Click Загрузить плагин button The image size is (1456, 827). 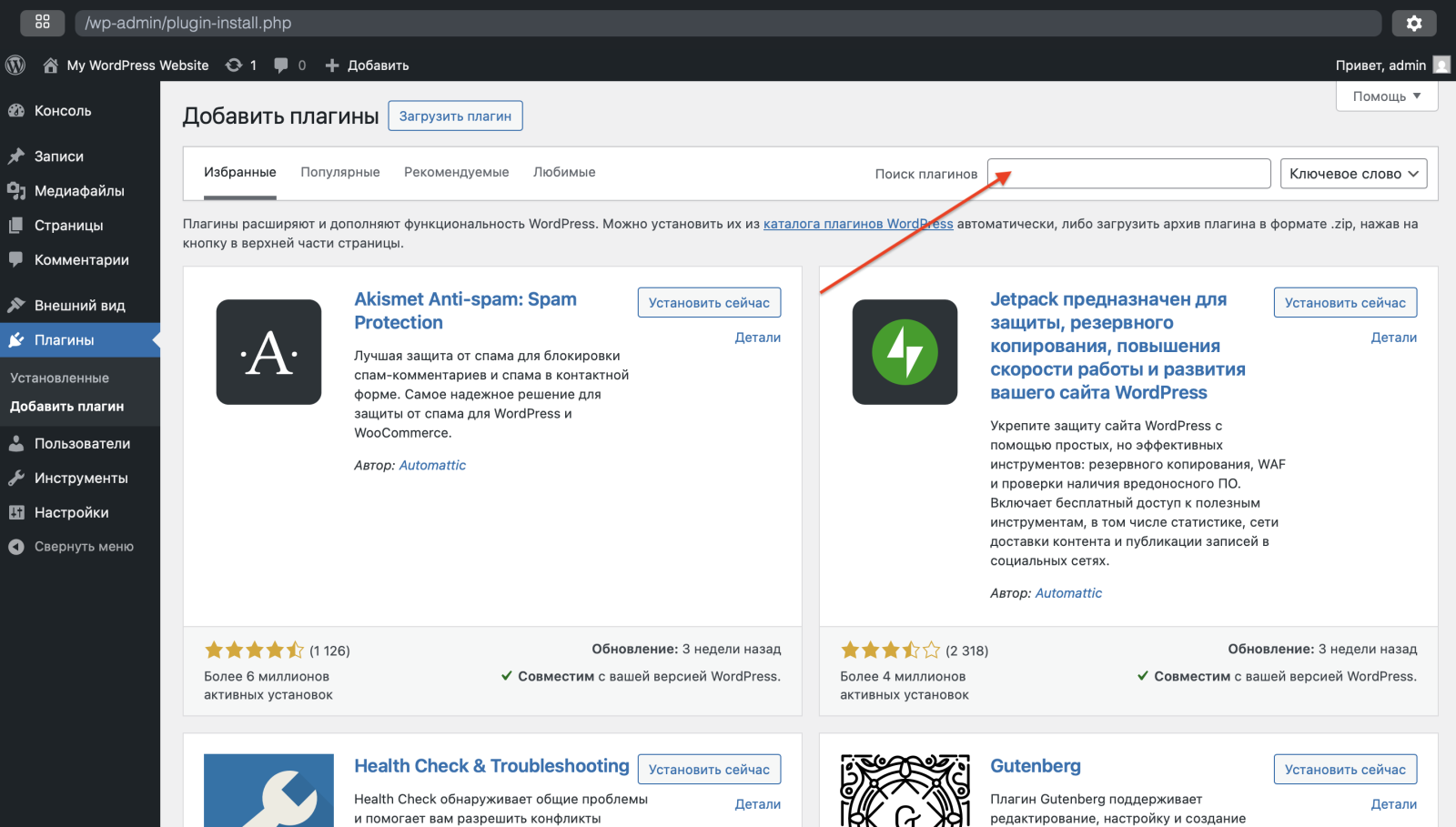(x=455, y=116)
